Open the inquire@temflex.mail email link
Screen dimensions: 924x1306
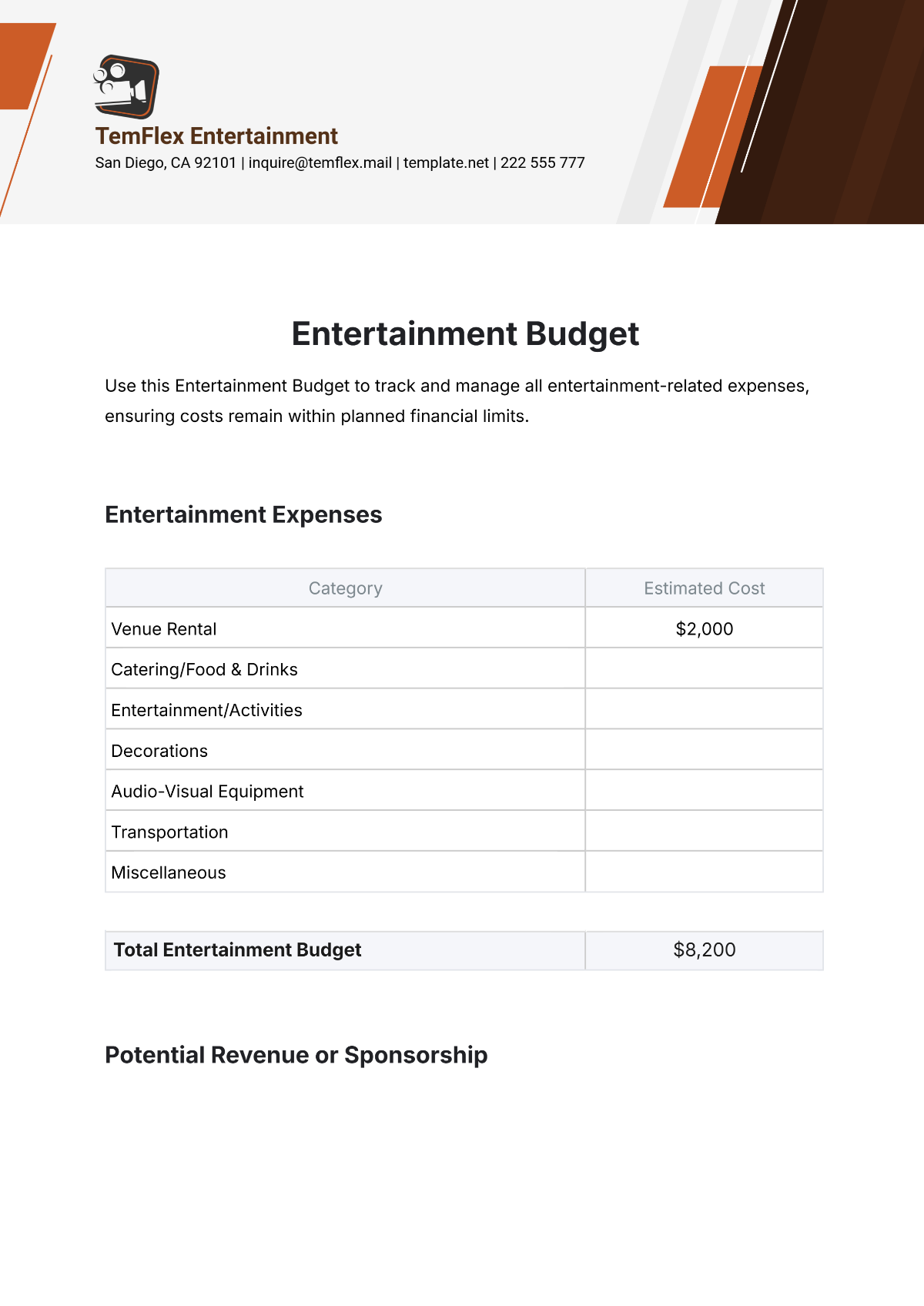click(320, 163)
